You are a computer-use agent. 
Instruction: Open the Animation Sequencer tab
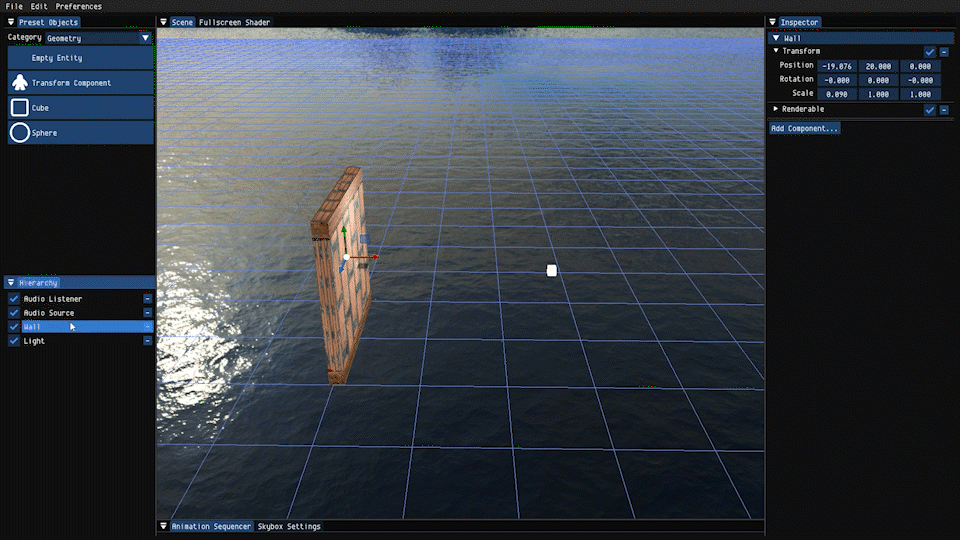pos(211,526)
